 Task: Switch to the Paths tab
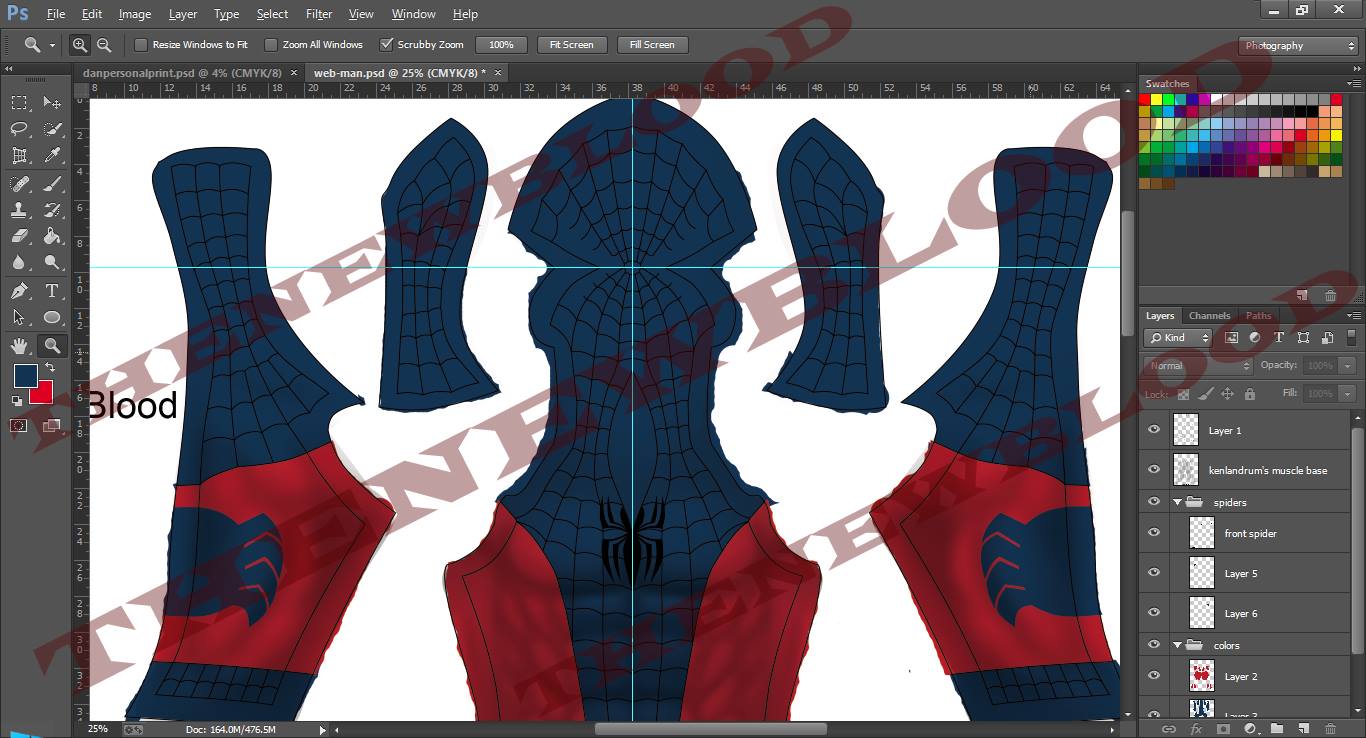click(1259, 316)
